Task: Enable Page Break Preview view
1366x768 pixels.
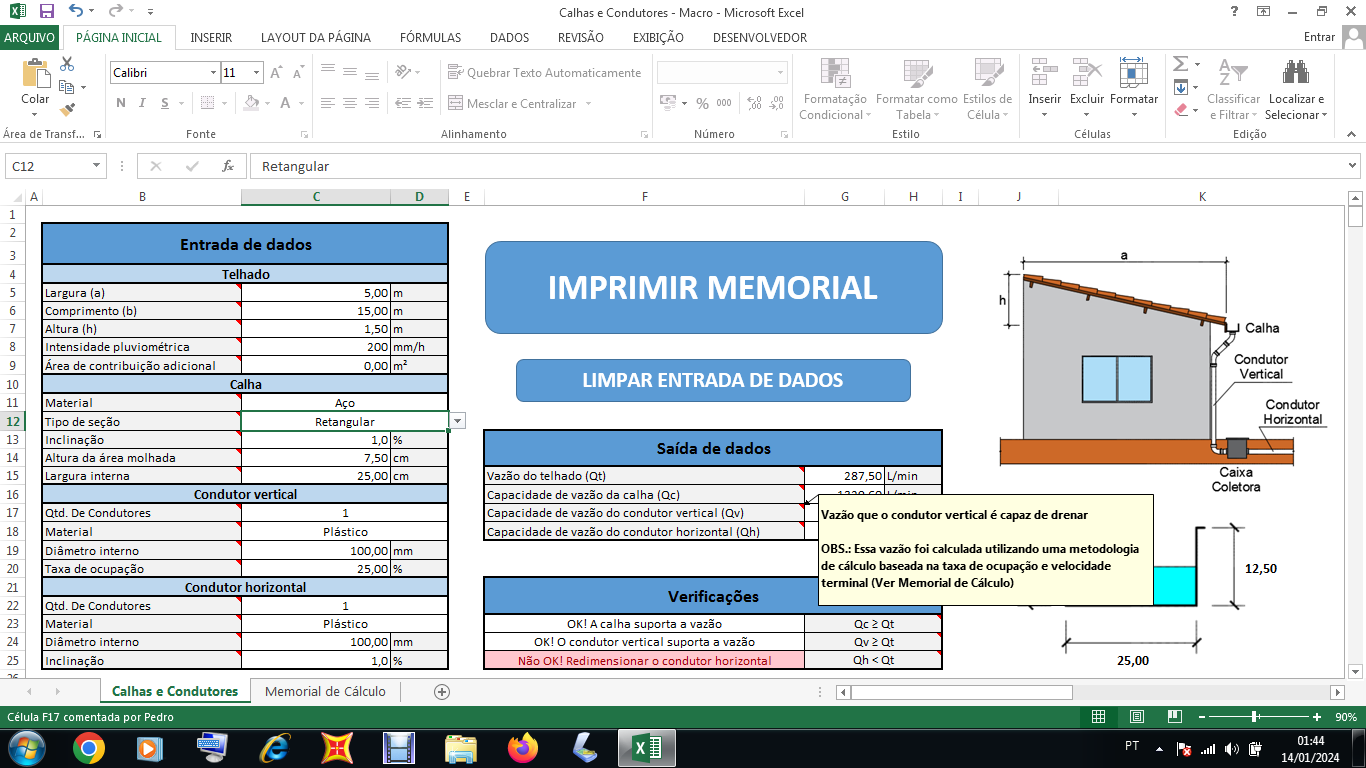Action: (1175, 717)
